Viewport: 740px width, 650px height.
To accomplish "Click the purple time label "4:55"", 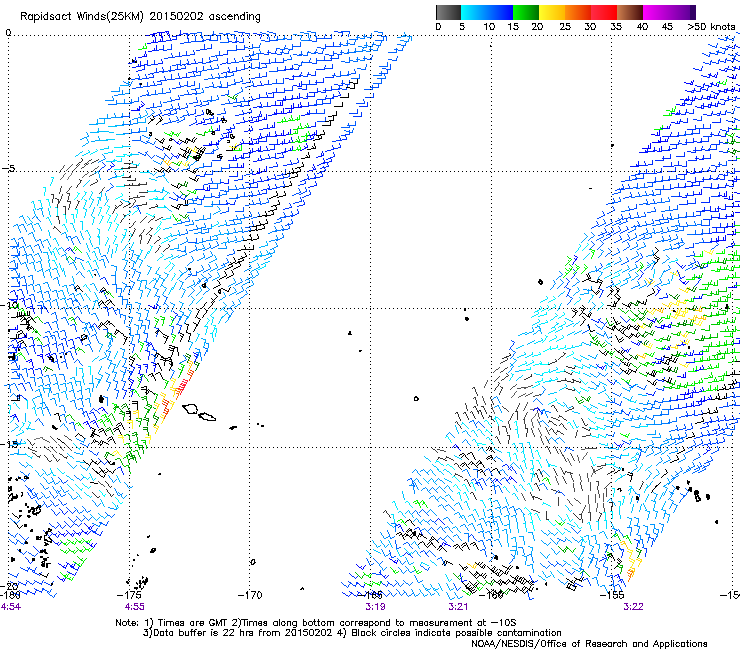I will [x=135, y=607].
